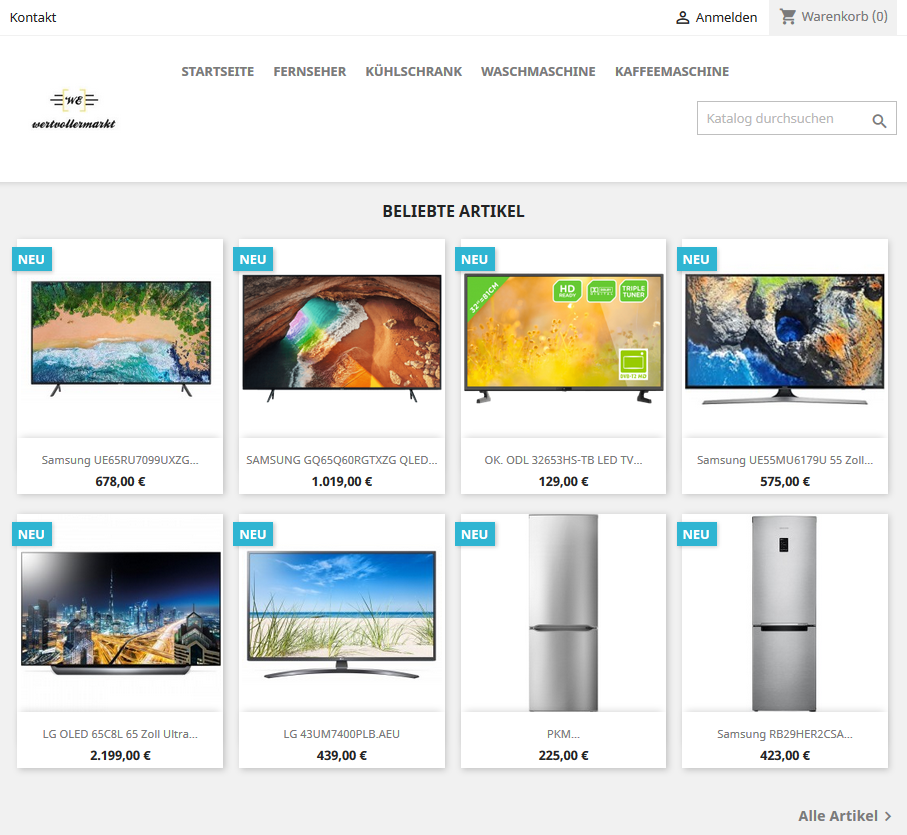
Task: Open the Fernseher category
Action: tap(309, 72)
